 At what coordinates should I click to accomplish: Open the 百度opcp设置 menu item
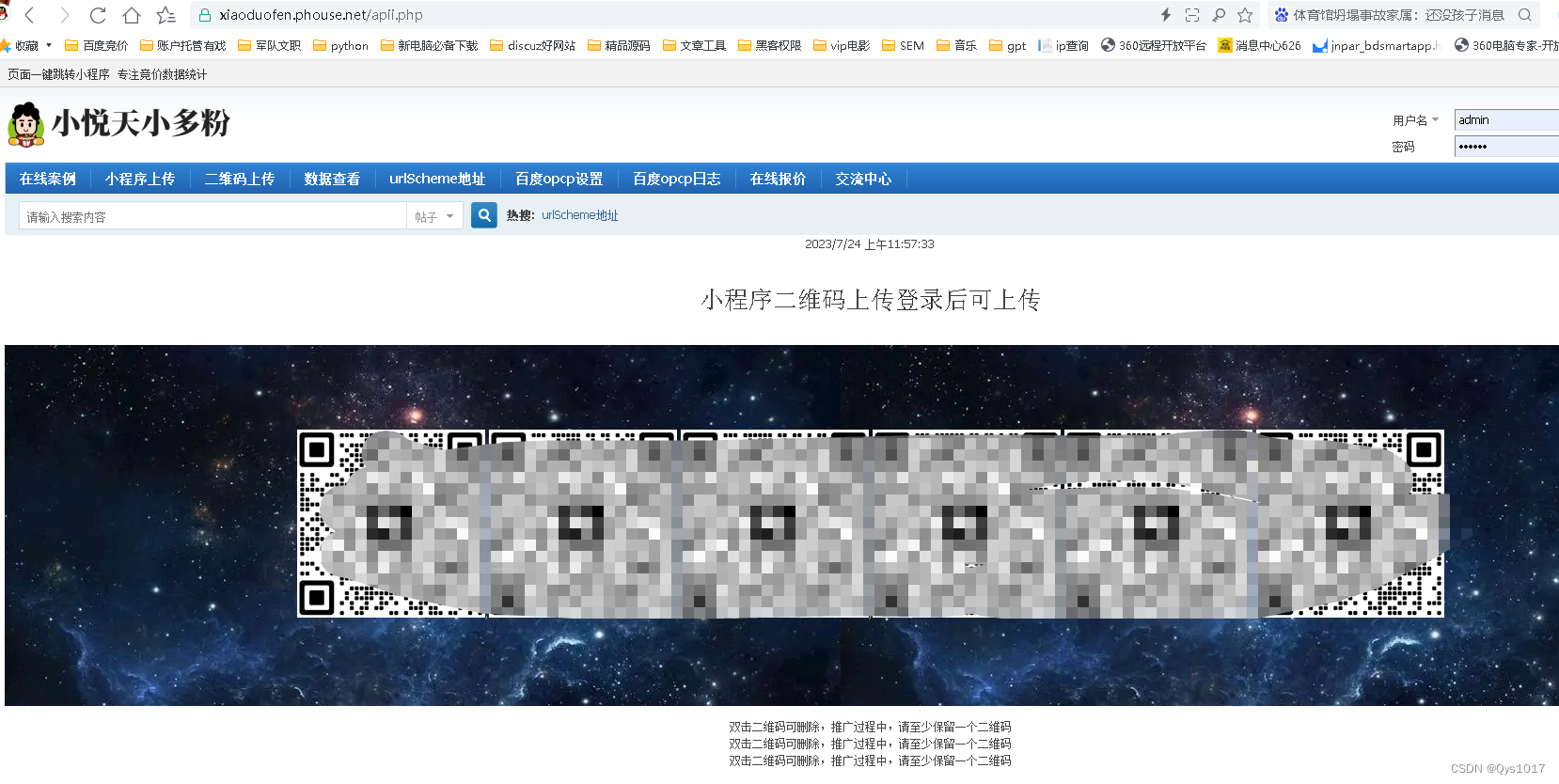(x=559, y=179)
